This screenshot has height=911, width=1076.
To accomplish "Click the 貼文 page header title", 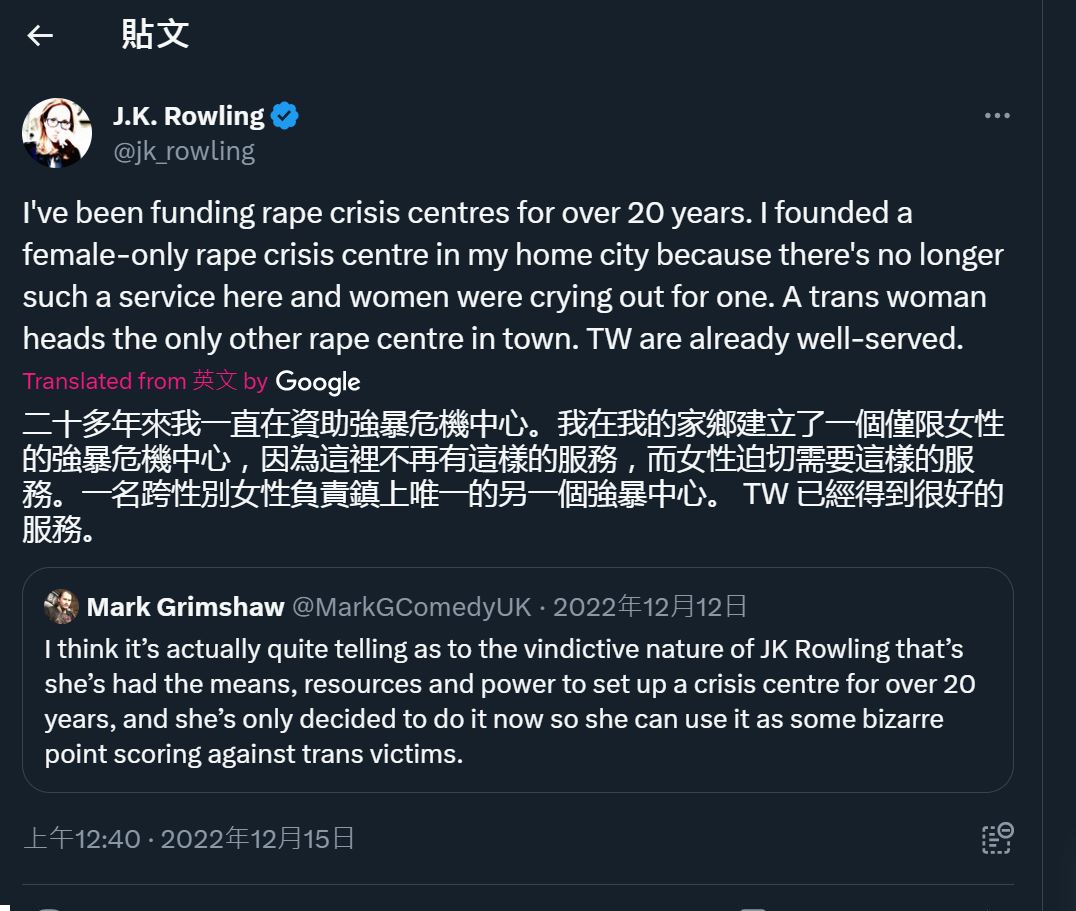I will 155,35.
